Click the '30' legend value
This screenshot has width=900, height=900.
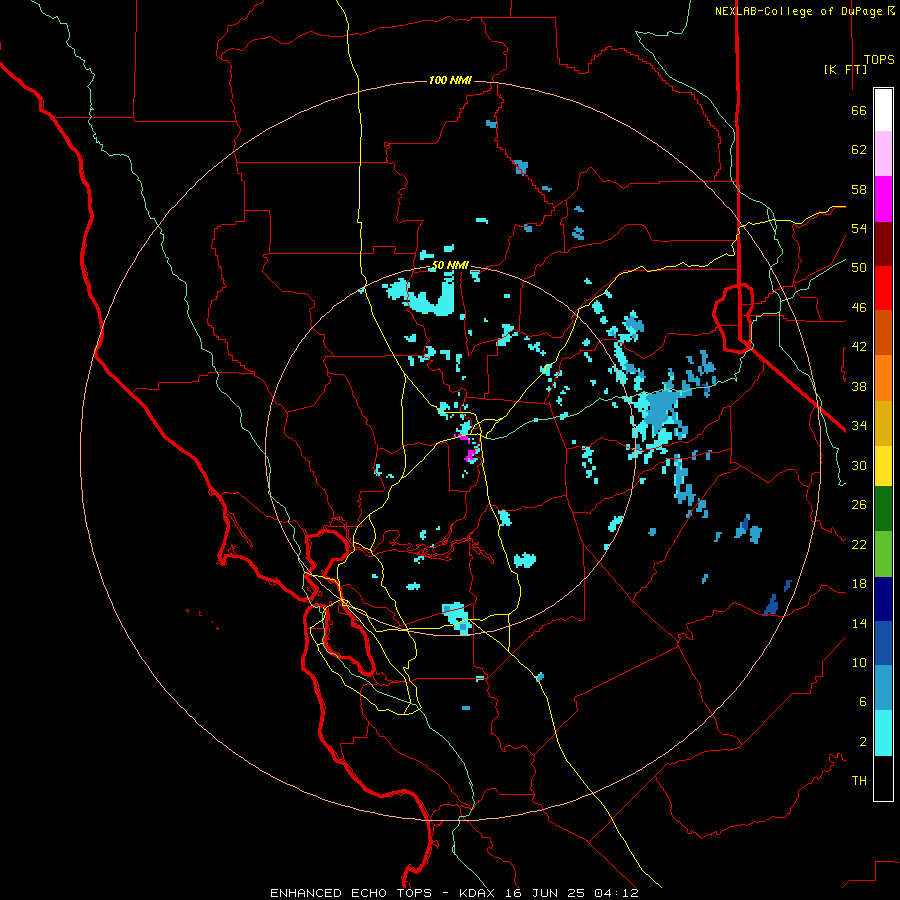(859, 465)
